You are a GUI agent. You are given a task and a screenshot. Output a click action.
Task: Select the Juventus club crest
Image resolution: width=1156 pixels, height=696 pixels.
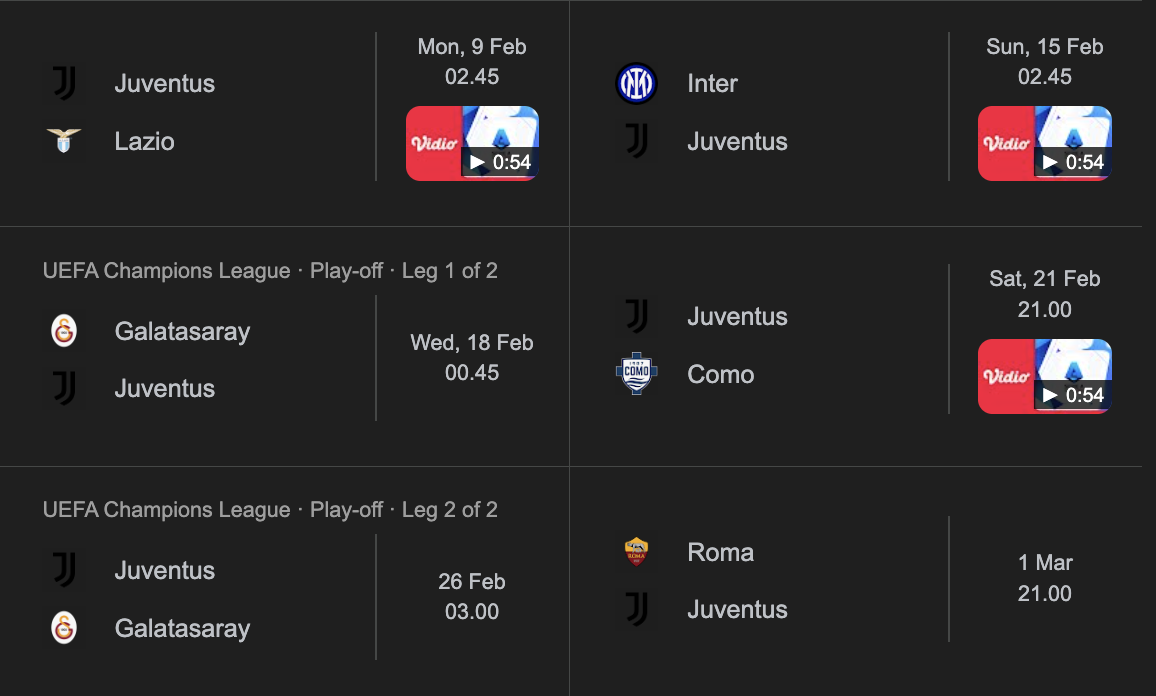[x=64, y=83]
